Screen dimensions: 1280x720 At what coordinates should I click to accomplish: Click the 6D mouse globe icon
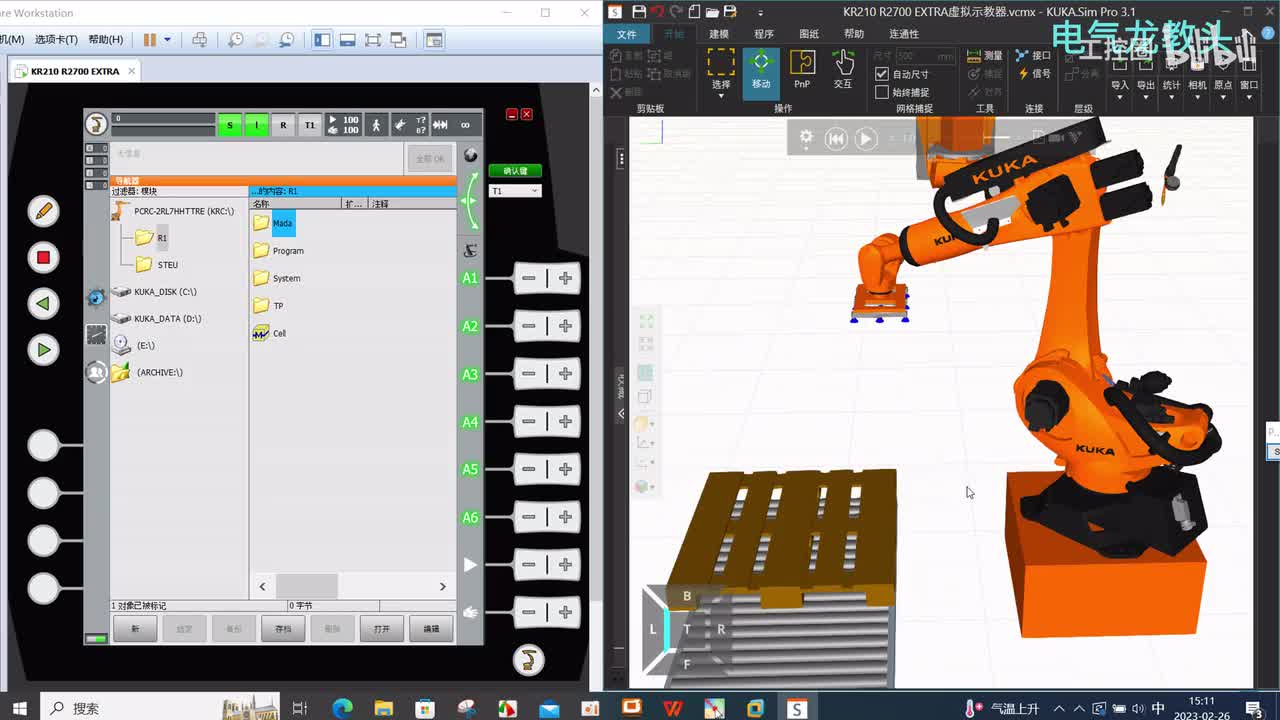pyautogui.click(x=471, y=156)
